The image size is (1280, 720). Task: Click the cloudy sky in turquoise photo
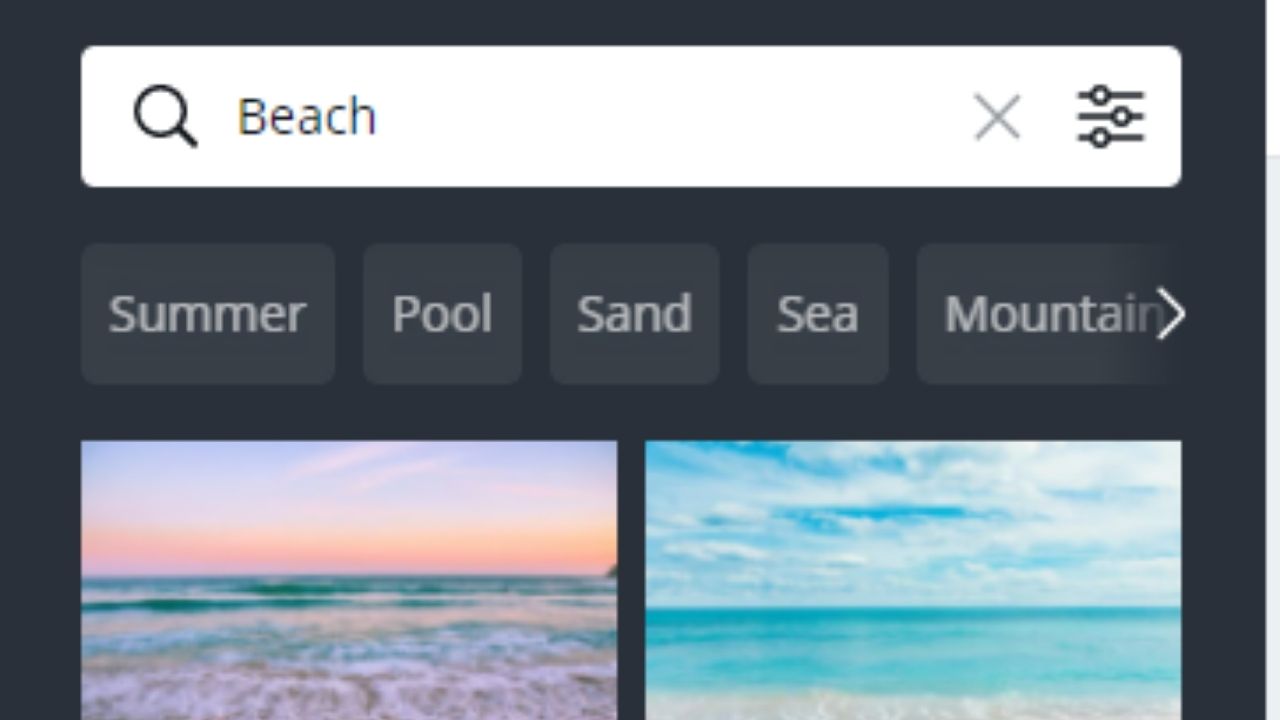(x=913, y=520)
